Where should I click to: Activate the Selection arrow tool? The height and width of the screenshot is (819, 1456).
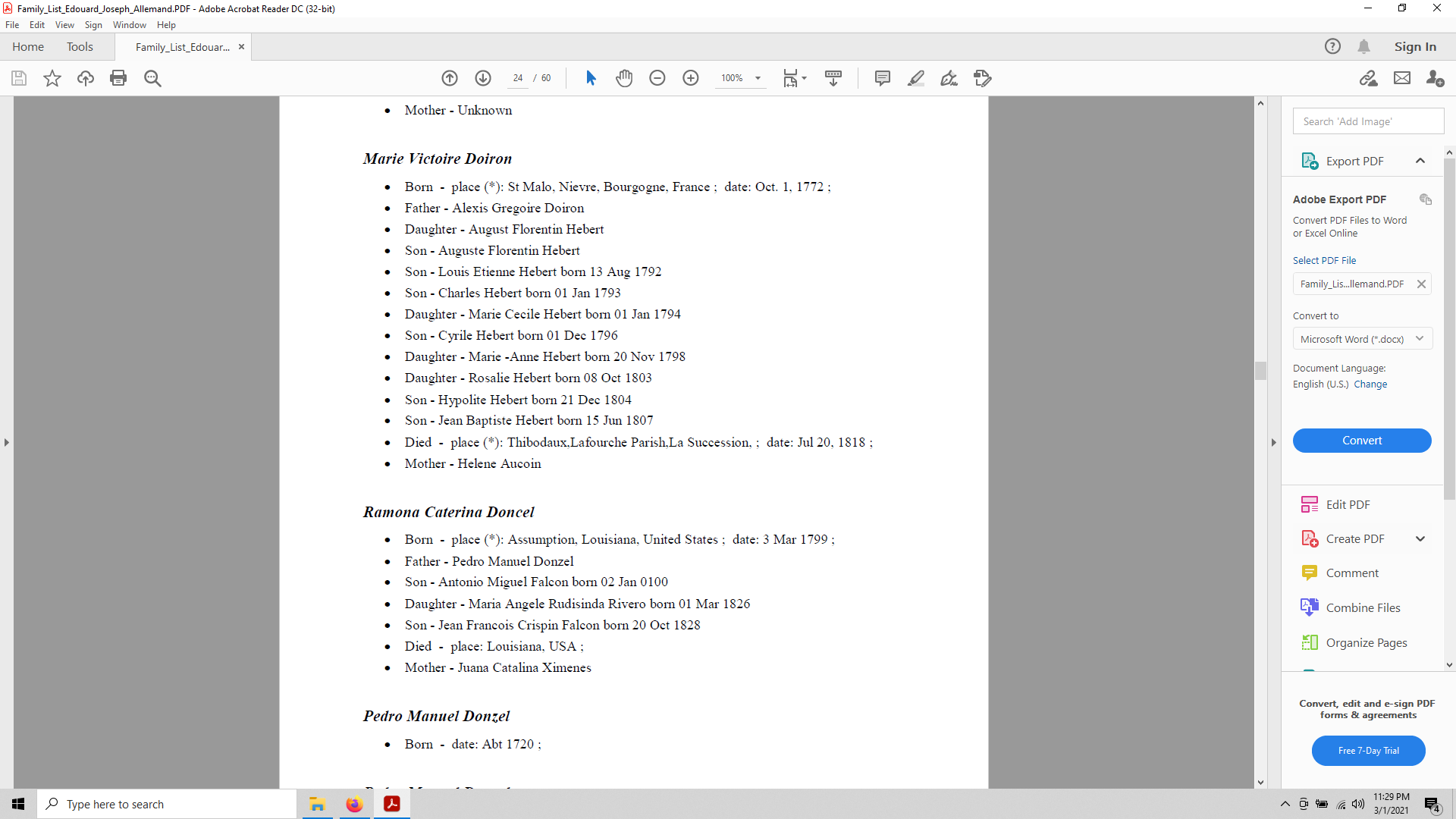click(x=591, y=78)
